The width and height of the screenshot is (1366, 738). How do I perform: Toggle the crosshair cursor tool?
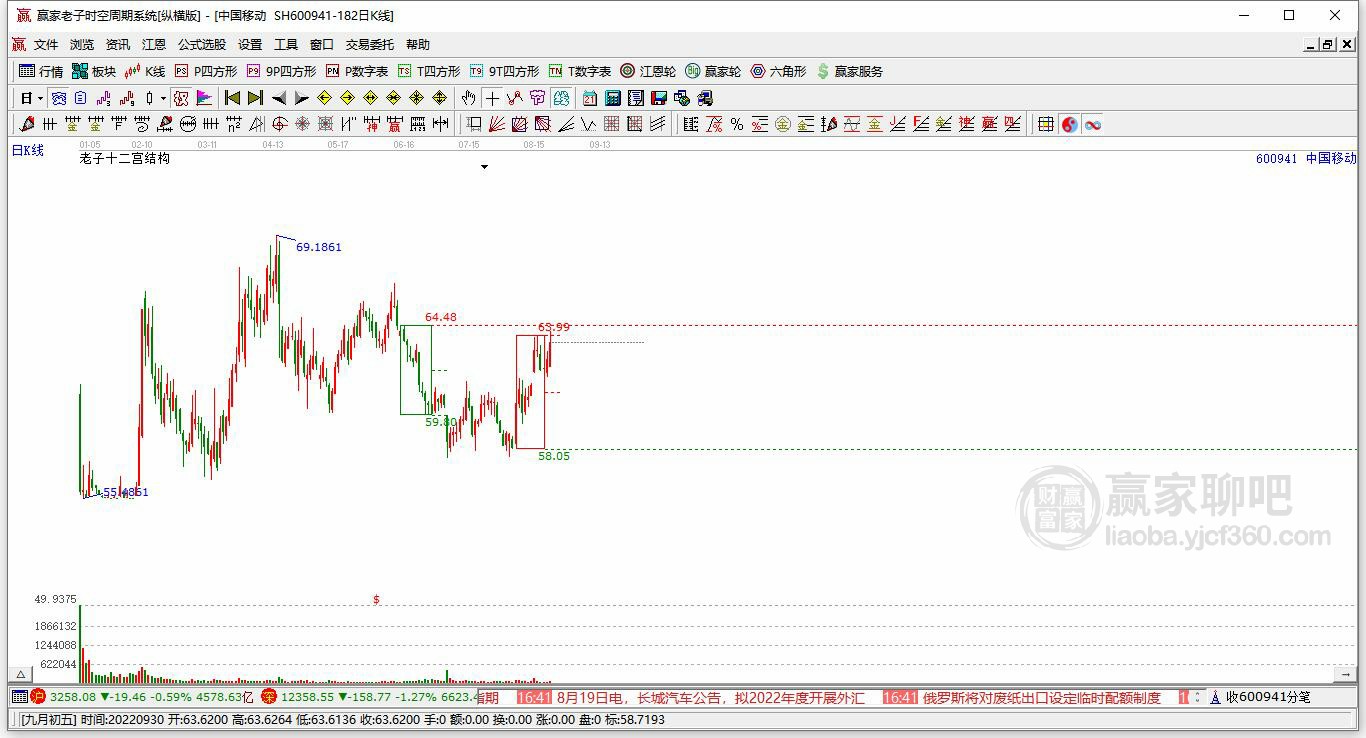(x=491, y=98)
